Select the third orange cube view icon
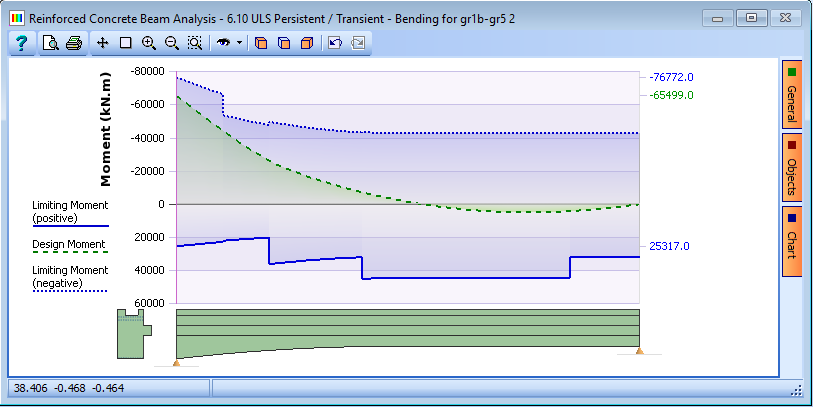 [307, 43]
